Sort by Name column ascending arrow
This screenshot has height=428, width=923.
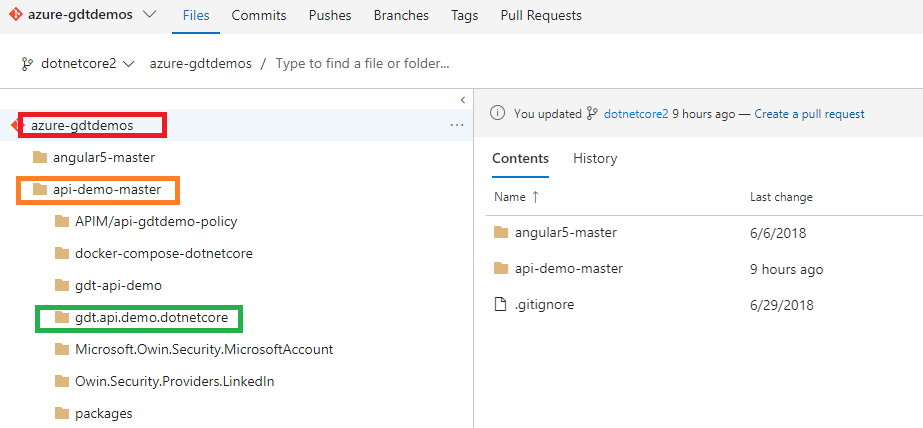pos(535,197)
